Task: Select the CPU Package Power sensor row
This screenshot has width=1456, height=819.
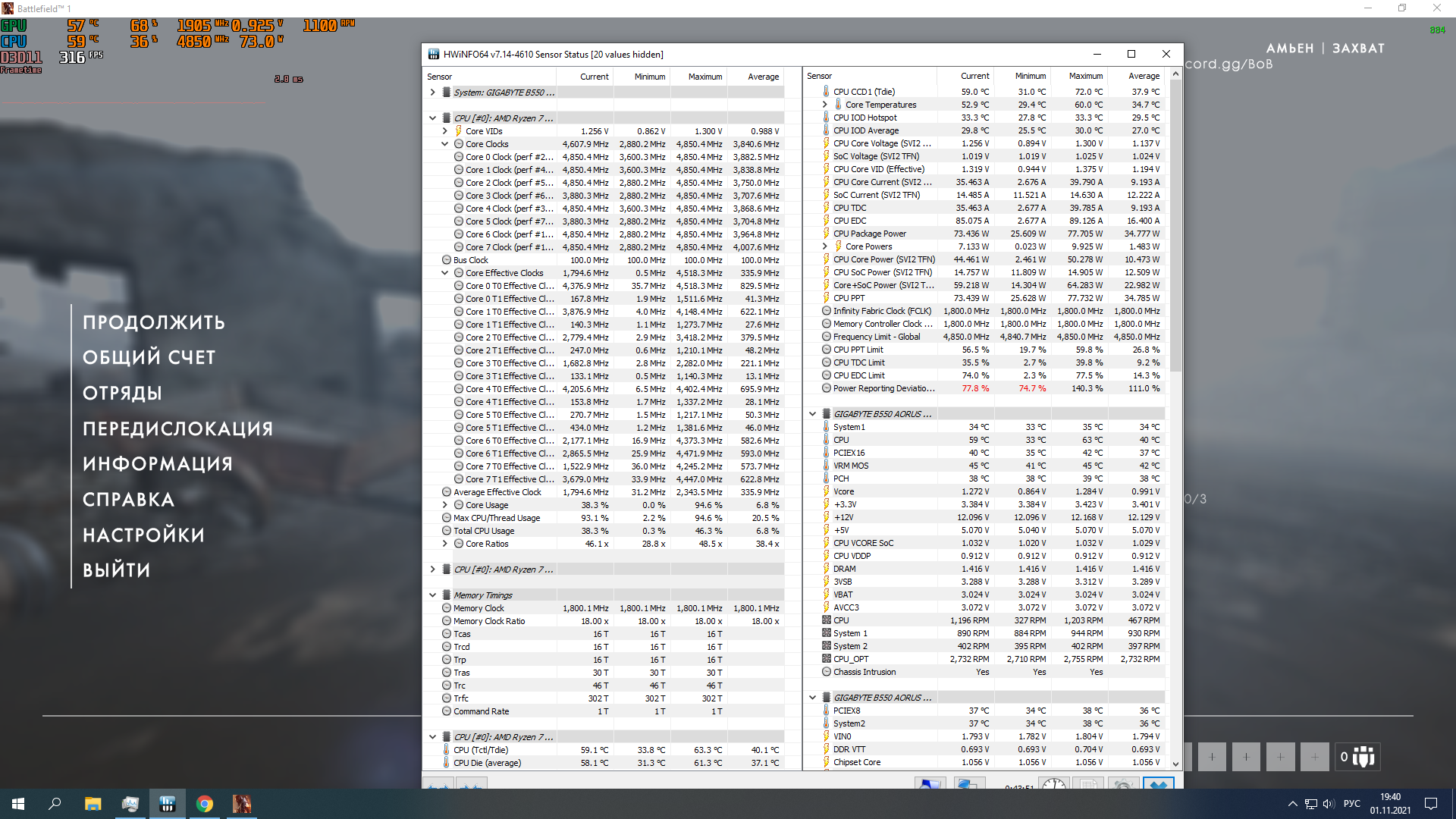Action: tap(869, 234)
